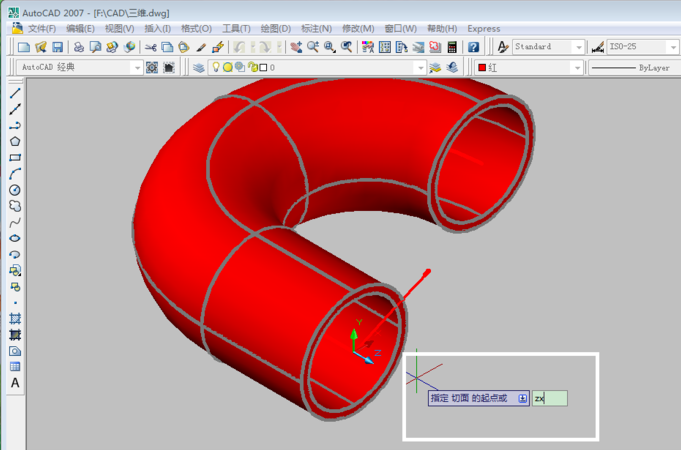This screenshot has width=681, height=450.
Task: Toggle the layer lock icon
Action: [x=251, y=67]
